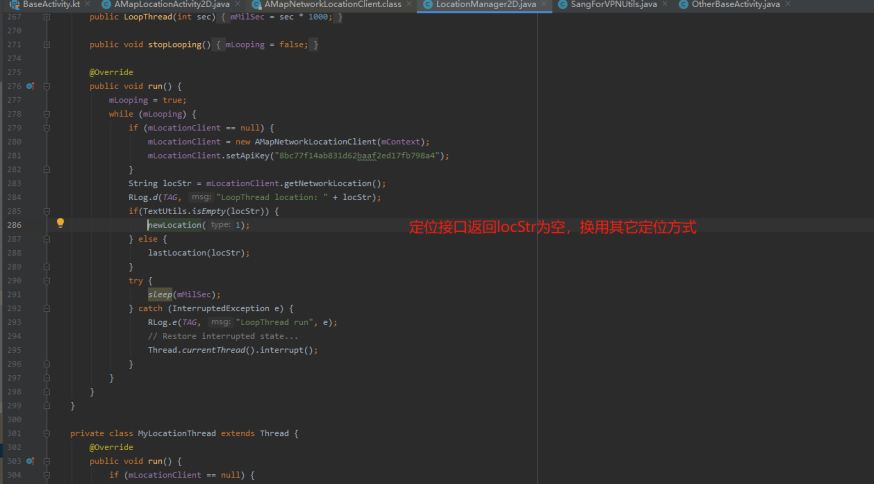Click the newLocation method call on line 286
The image size is (874, 484).
[175, 225]
